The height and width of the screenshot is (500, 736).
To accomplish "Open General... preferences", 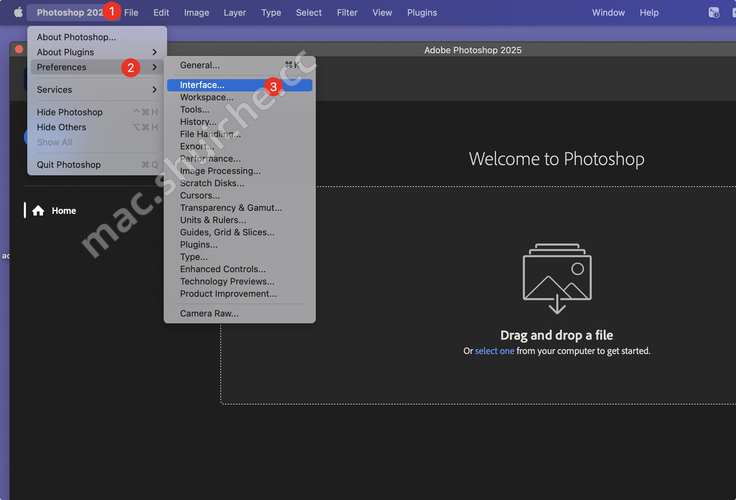I will click(x=239, y=65).
